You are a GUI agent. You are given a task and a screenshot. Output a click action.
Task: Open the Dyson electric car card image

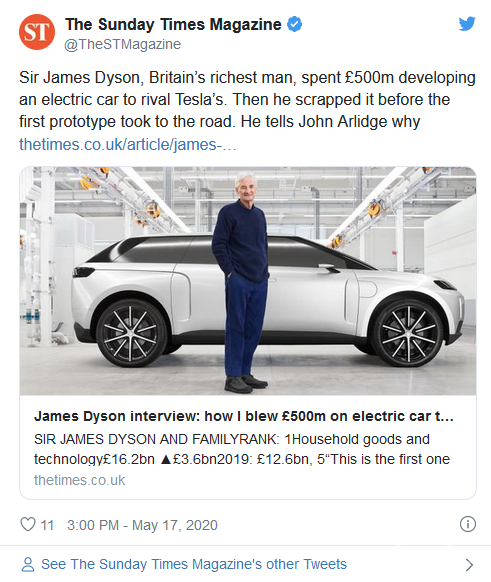[x=248, y=281]
